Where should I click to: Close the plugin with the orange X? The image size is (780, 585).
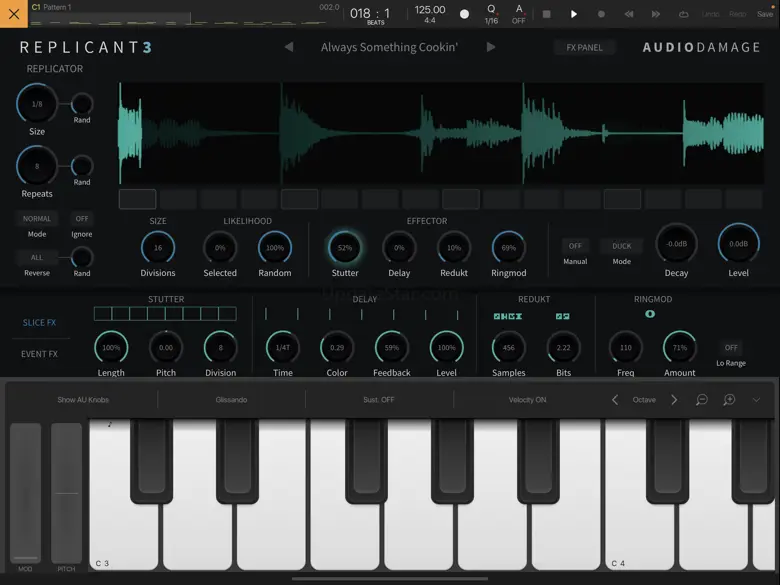point(14,13)
